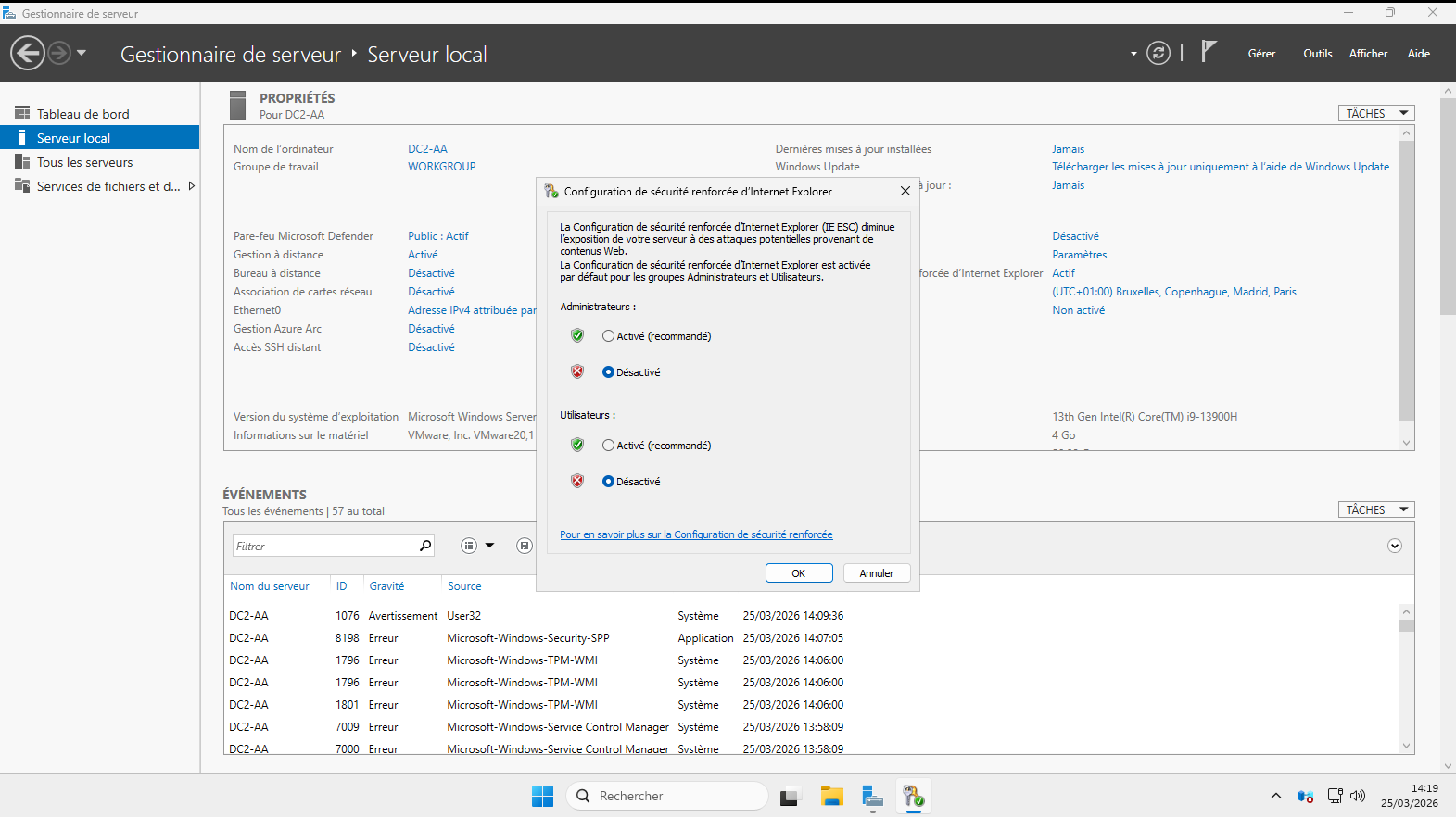Enable IE ESC for Utilisateurs
Image resolution: width=1456 pixels, height=817 pixels.
click(x=608, y=446)
